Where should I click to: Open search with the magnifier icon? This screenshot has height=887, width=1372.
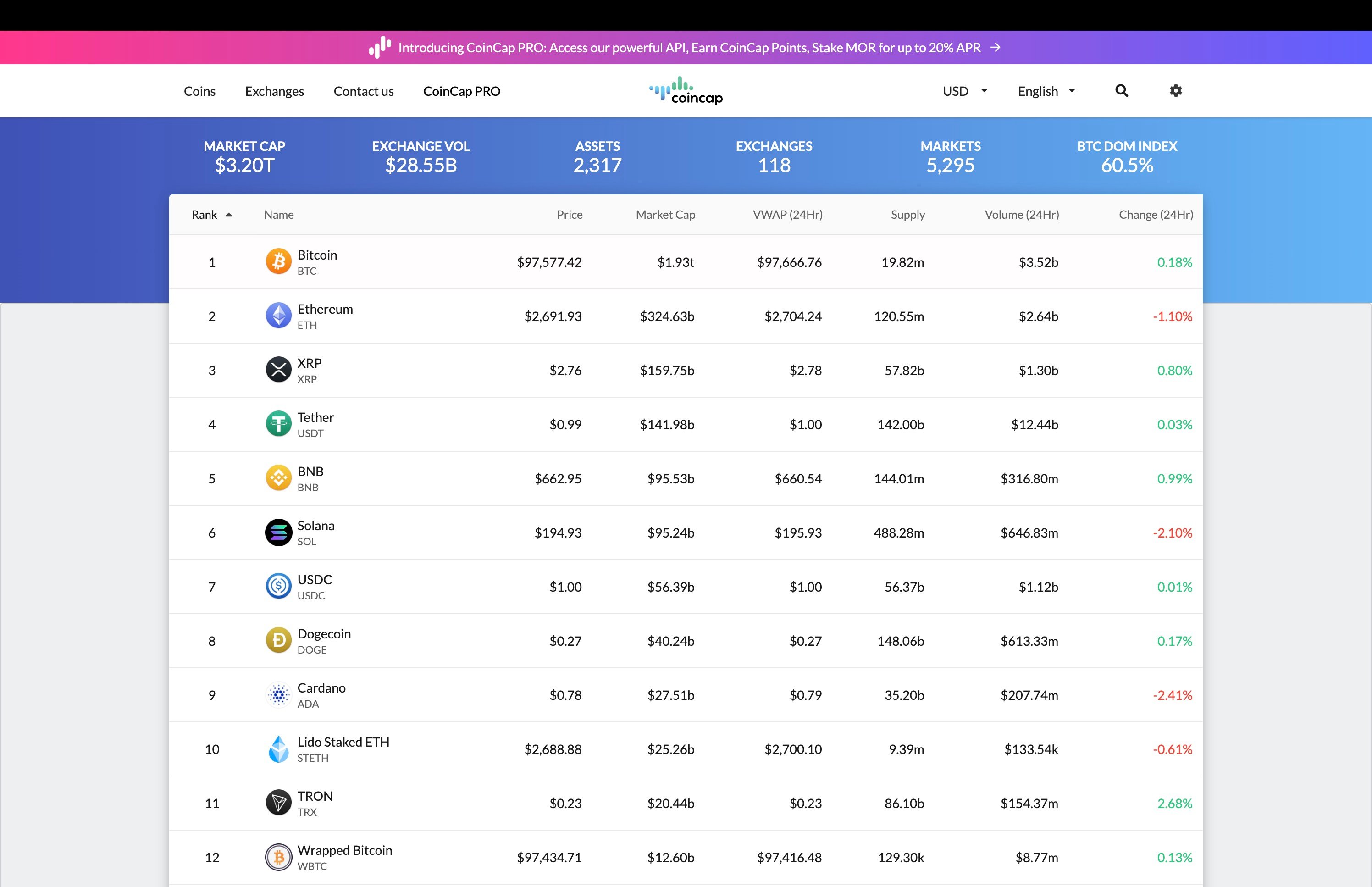[1122, 90]
